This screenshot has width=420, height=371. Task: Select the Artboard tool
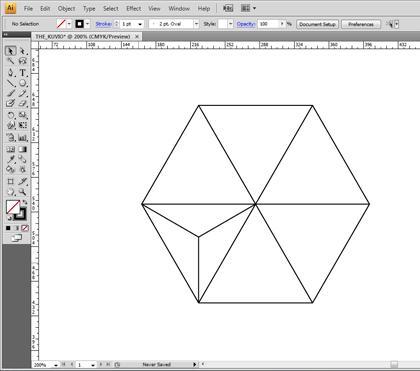pos(11,181)
